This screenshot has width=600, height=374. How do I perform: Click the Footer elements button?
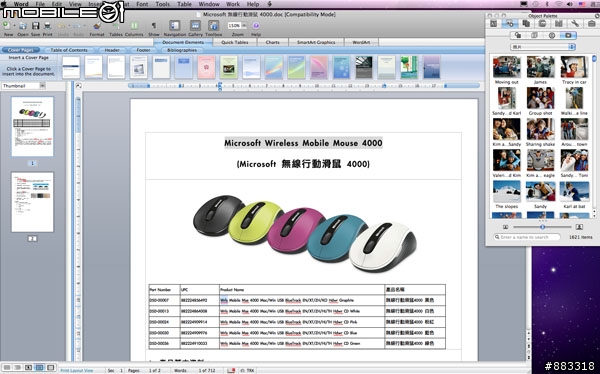point(143,50)
